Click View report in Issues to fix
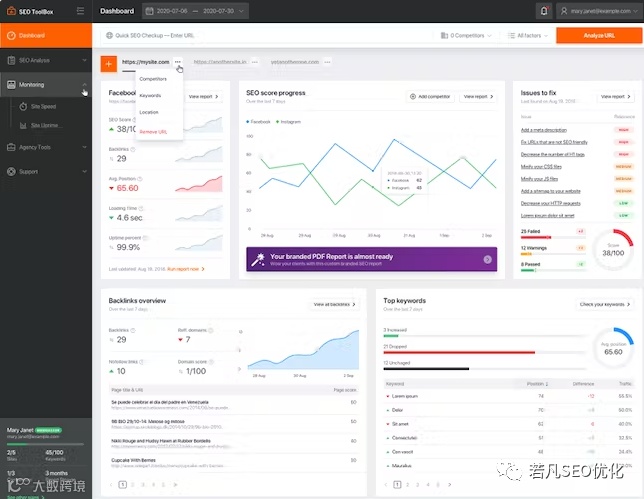The image size is (644, 499). click(615, 97)
